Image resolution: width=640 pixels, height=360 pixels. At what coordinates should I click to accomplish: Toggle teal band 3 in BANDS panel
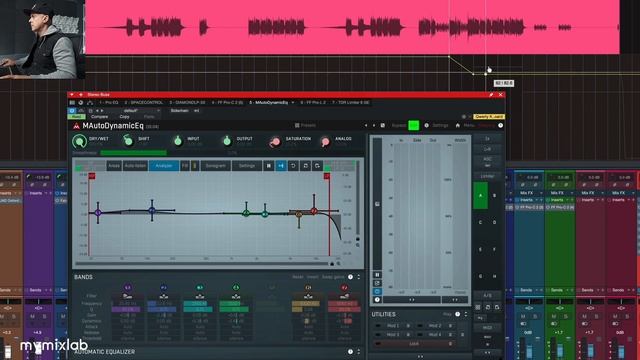click(200, 287)
